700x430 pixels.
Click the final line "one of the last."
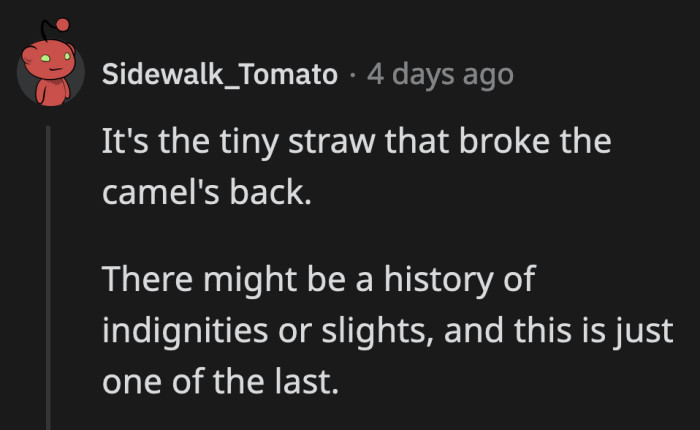tap(221, 382)
